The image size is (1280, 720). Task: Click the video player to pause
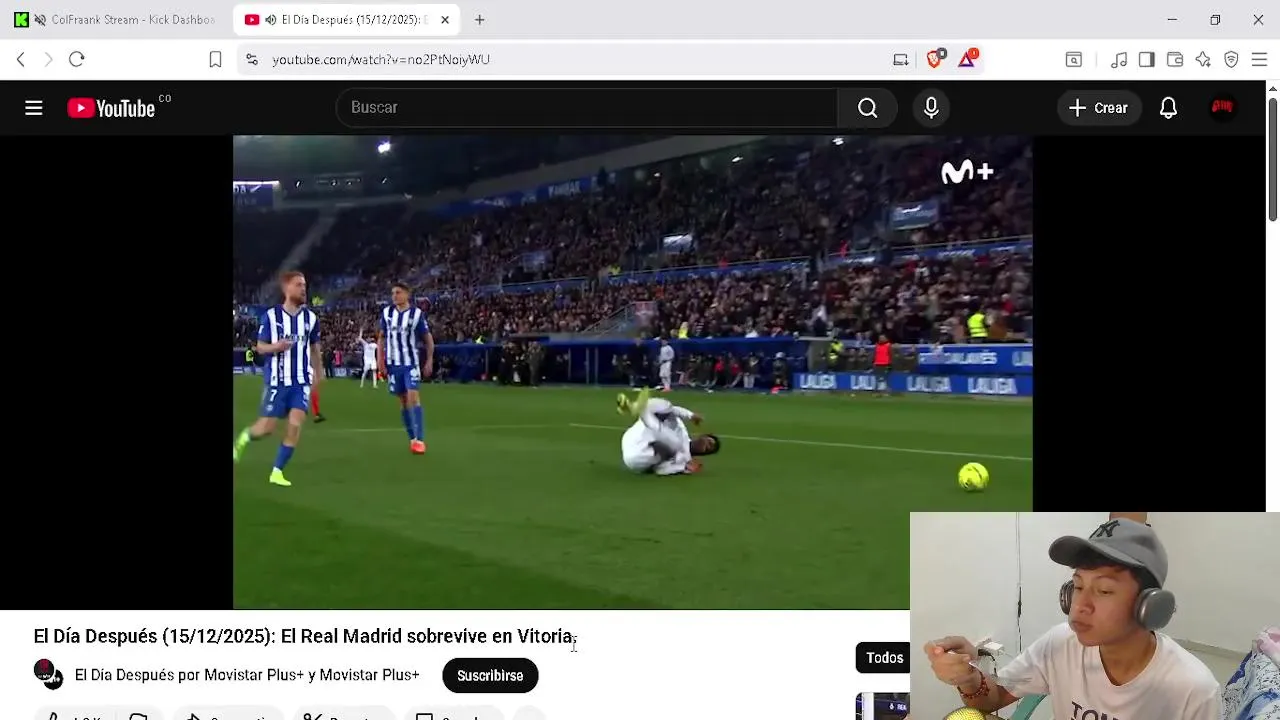[x=632, y=372]
